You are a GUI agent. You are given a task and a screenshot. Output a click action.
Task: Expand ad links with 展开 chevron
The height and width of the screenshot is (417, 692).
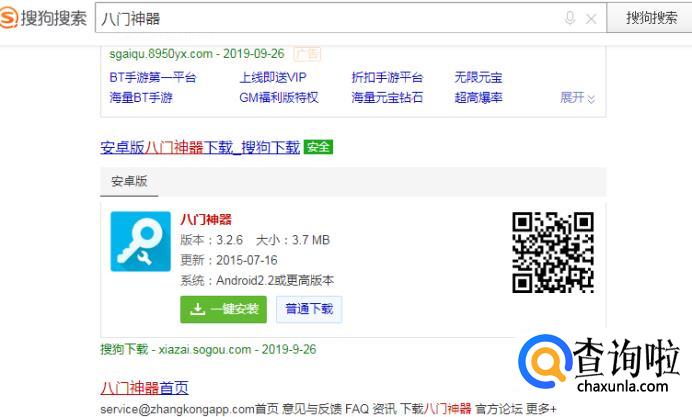pos(577,98)
